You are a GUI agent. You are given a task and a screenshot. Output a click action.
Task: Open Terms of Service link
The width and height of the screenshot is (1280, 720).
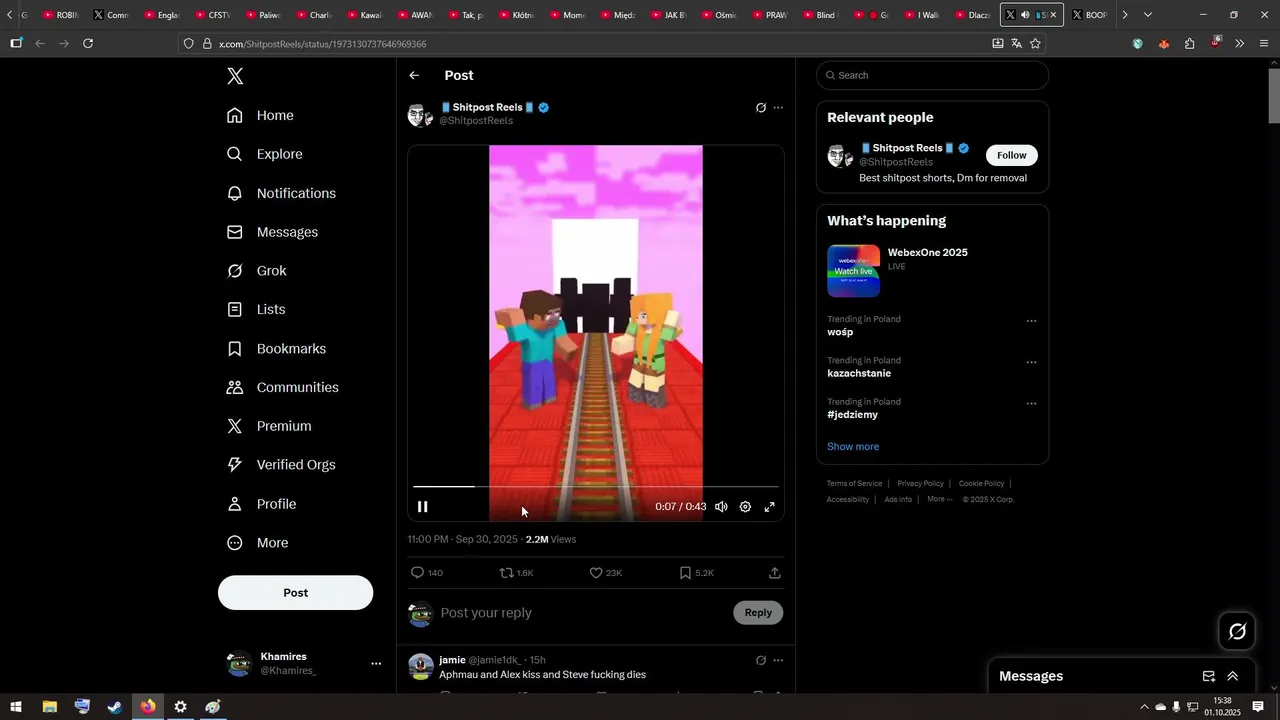(x=854, y=484)
